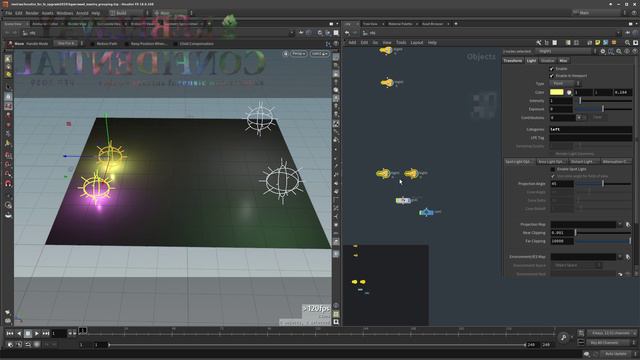Click the current frame number field
The image size is (640, 360).
58,333
